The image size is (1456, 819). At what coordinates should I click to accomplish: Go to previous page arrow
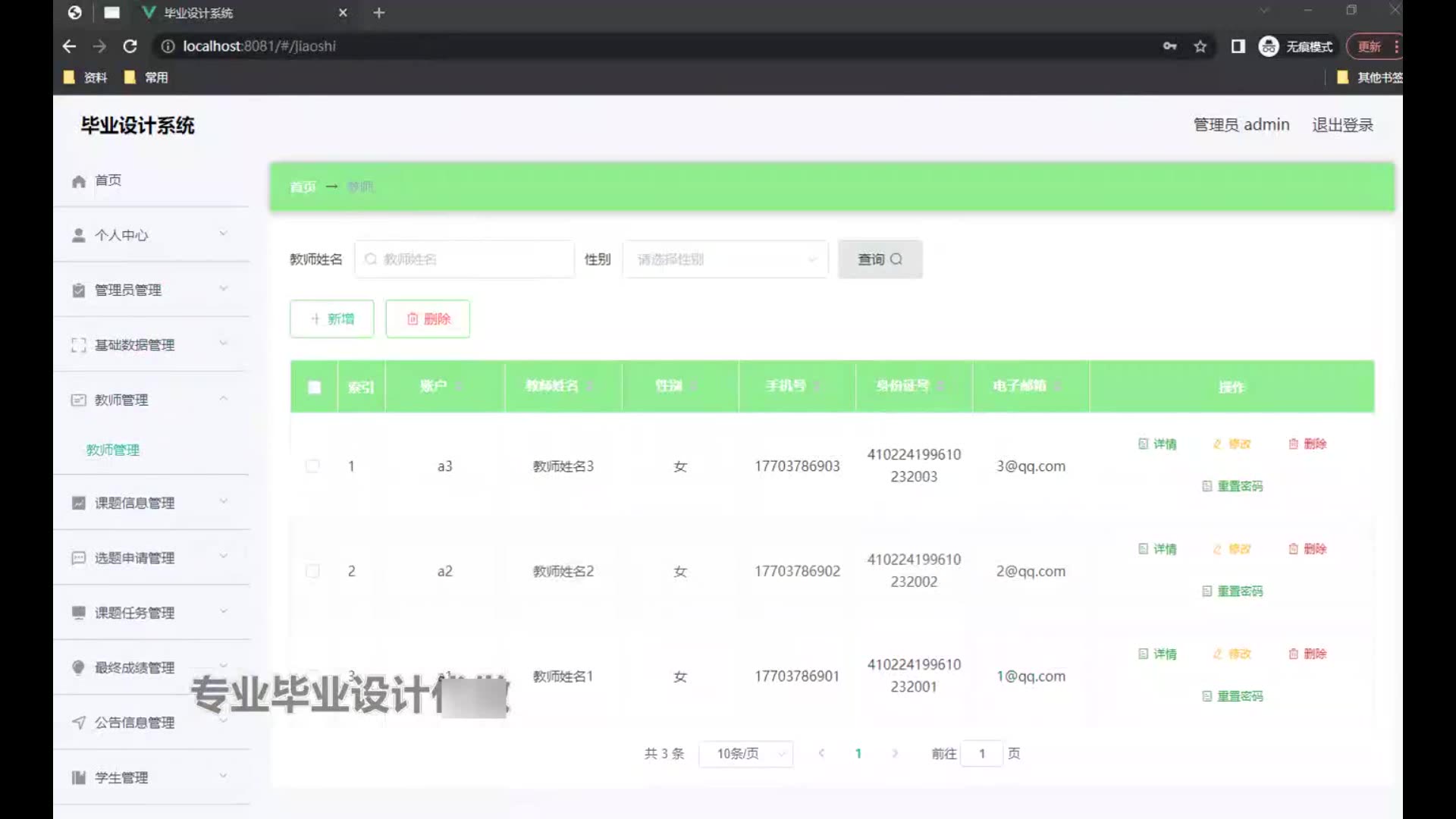(x=821, y=754)
